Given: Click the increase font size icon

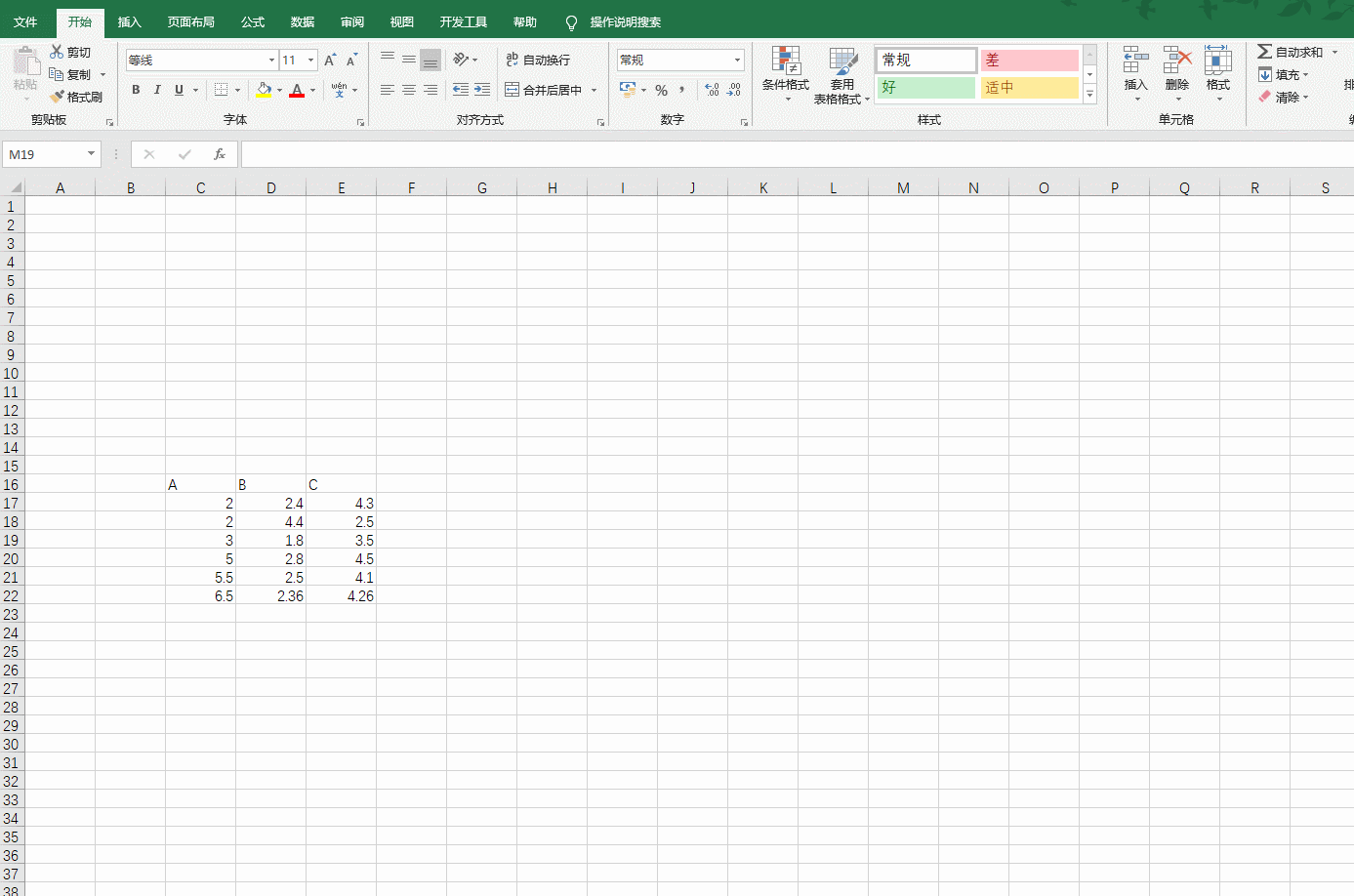Looking at the screenshot, I should (330, 61).
